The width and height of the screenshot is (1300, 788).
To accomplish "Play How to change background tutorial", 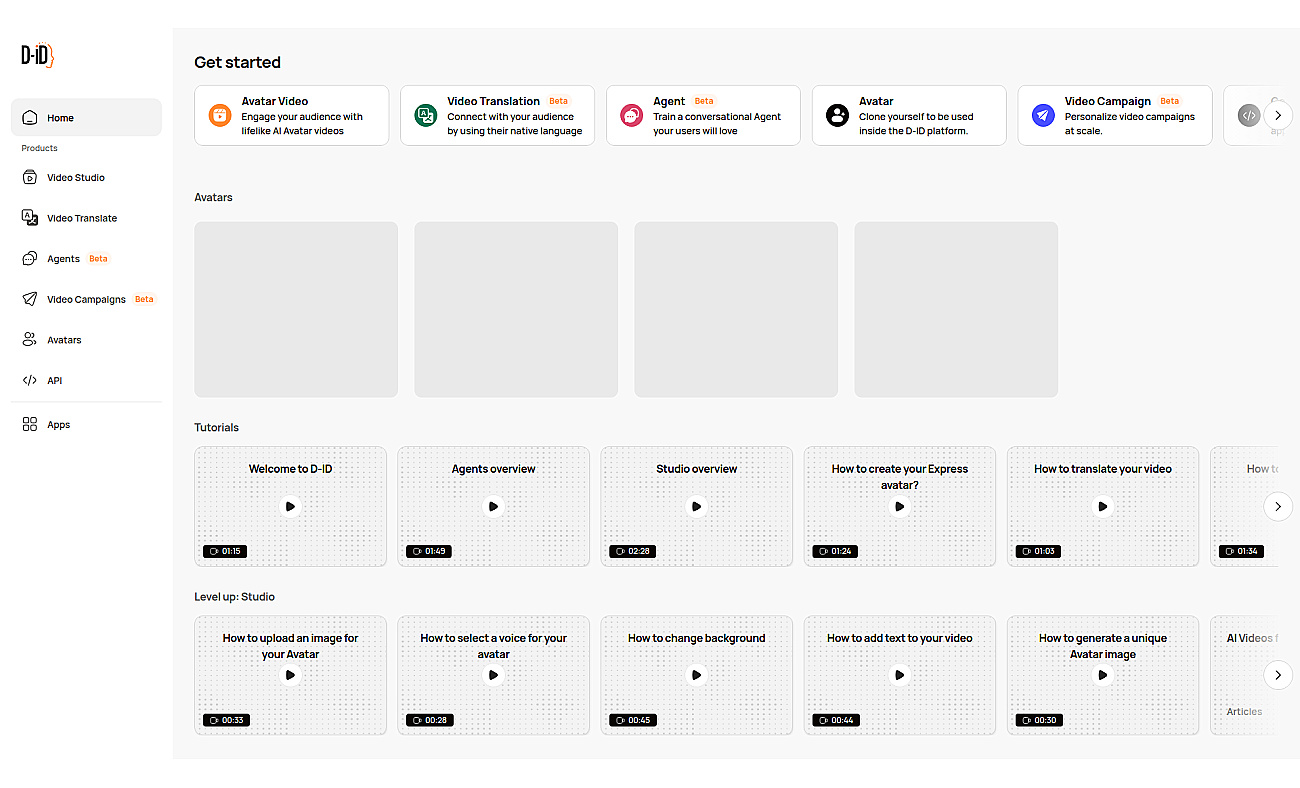I will (697, 675).
